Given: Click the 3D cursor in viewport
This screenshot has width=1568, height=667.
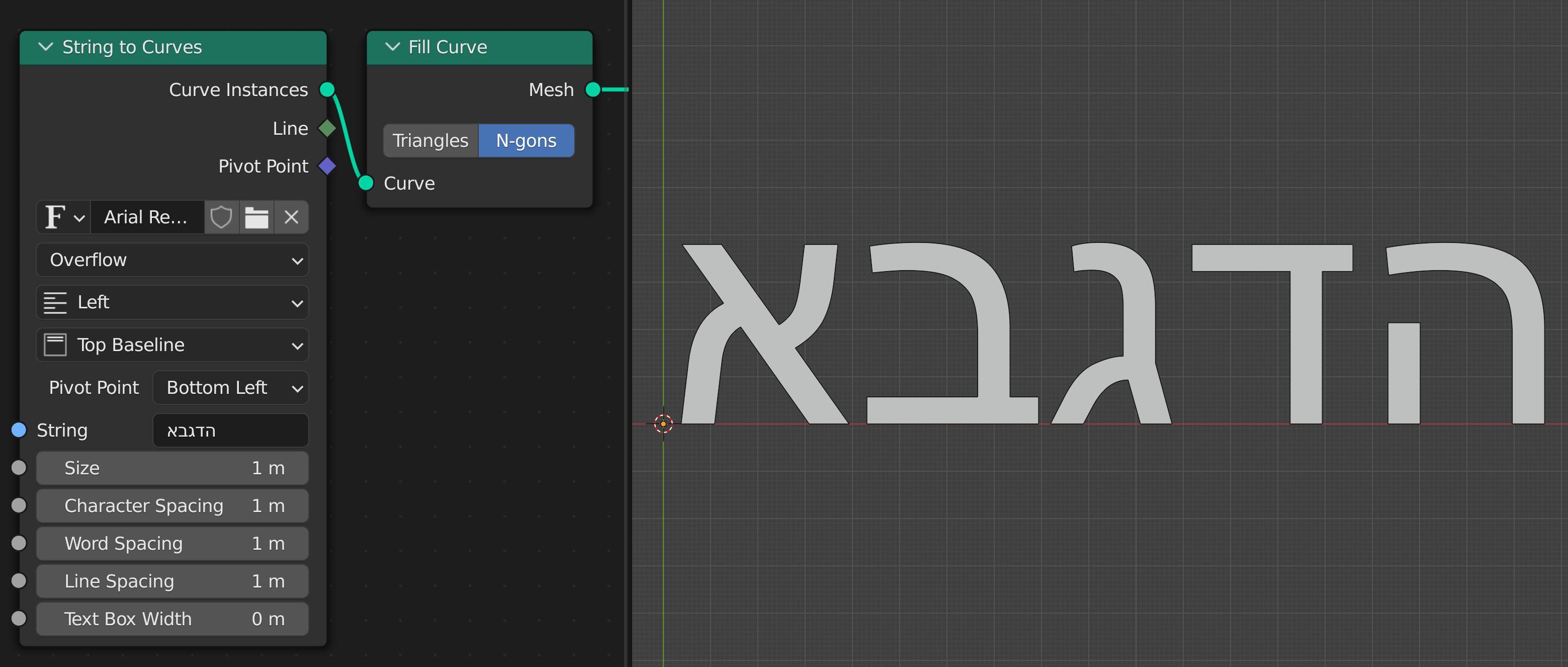Looking at the screenshot, I should (663, 424).
